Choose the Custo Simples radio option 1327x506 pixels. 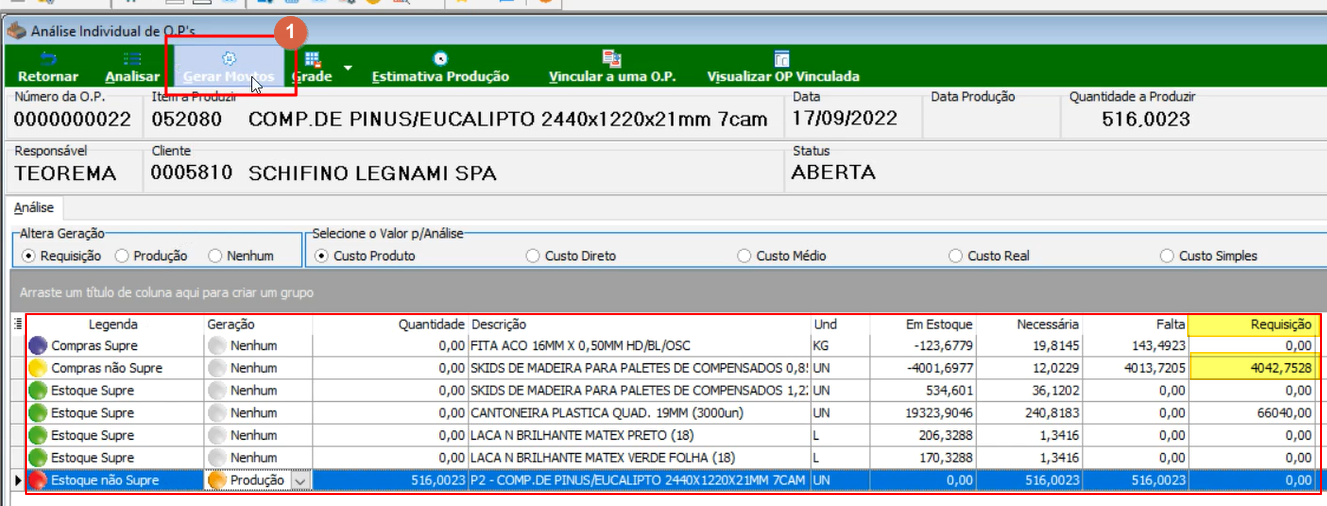(x=1167, y=256)
